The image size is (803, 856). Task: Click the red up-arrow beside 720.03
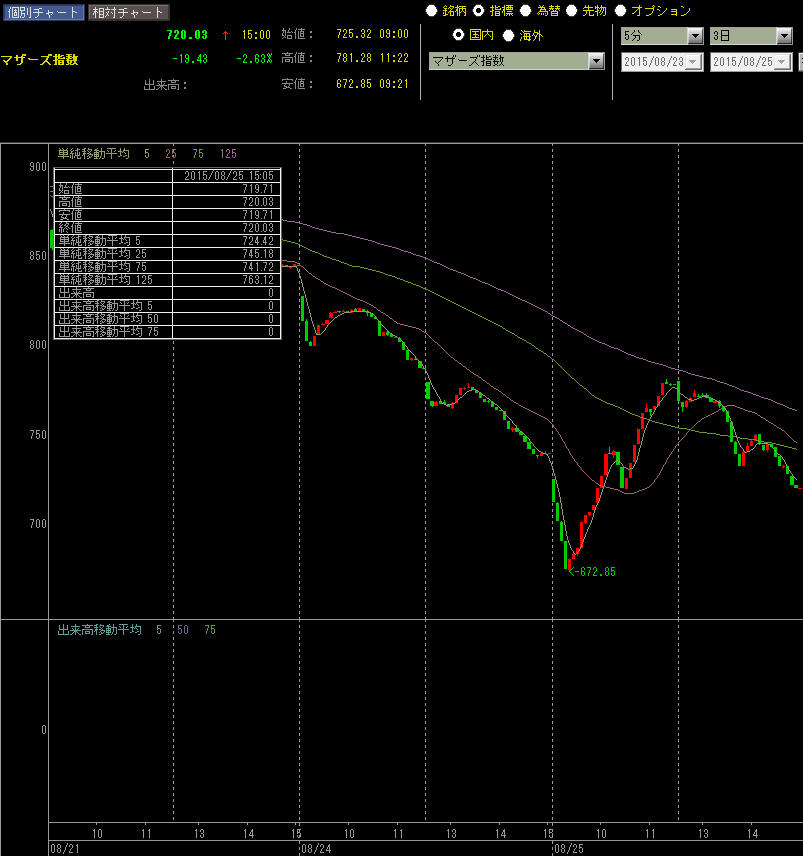[x=225, y=35]
